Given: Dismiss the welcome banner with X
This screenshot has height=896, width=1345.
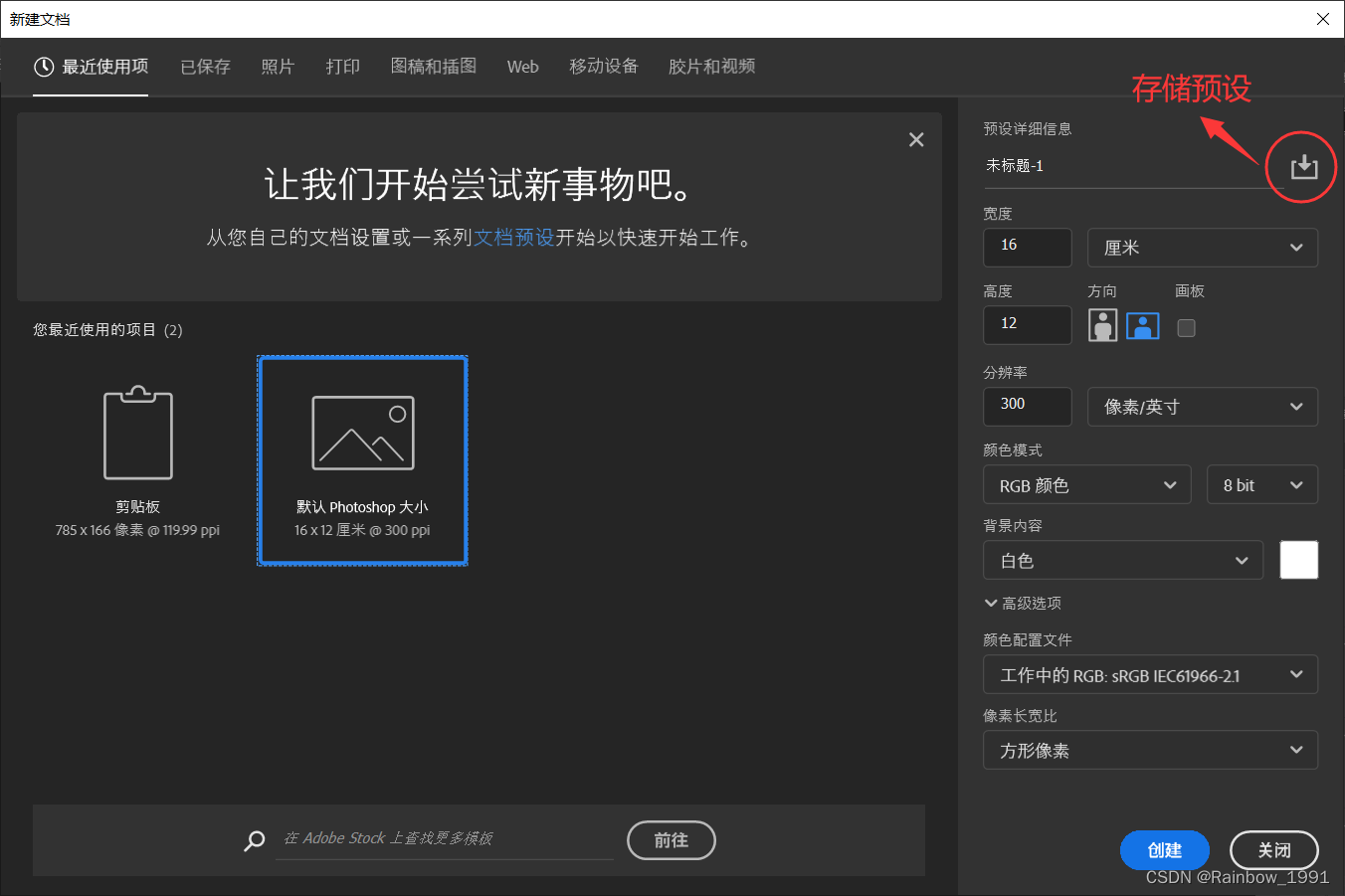Looking at the screenshot, I should [916, 140].
